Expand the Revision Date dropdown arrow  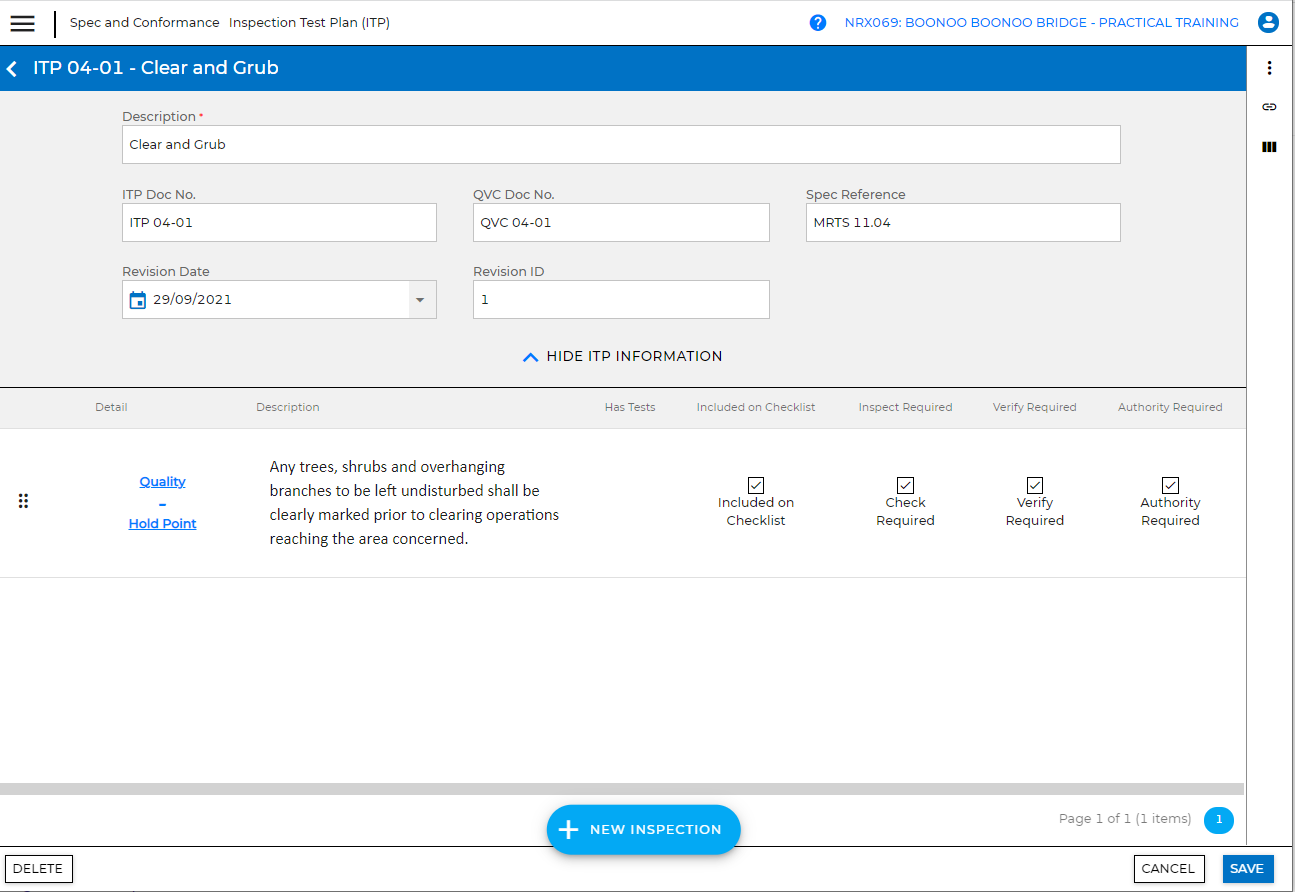tap(420, 300)
